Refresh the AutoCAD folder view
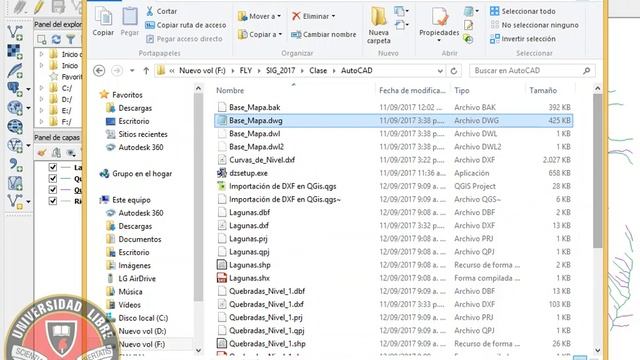 453,71
